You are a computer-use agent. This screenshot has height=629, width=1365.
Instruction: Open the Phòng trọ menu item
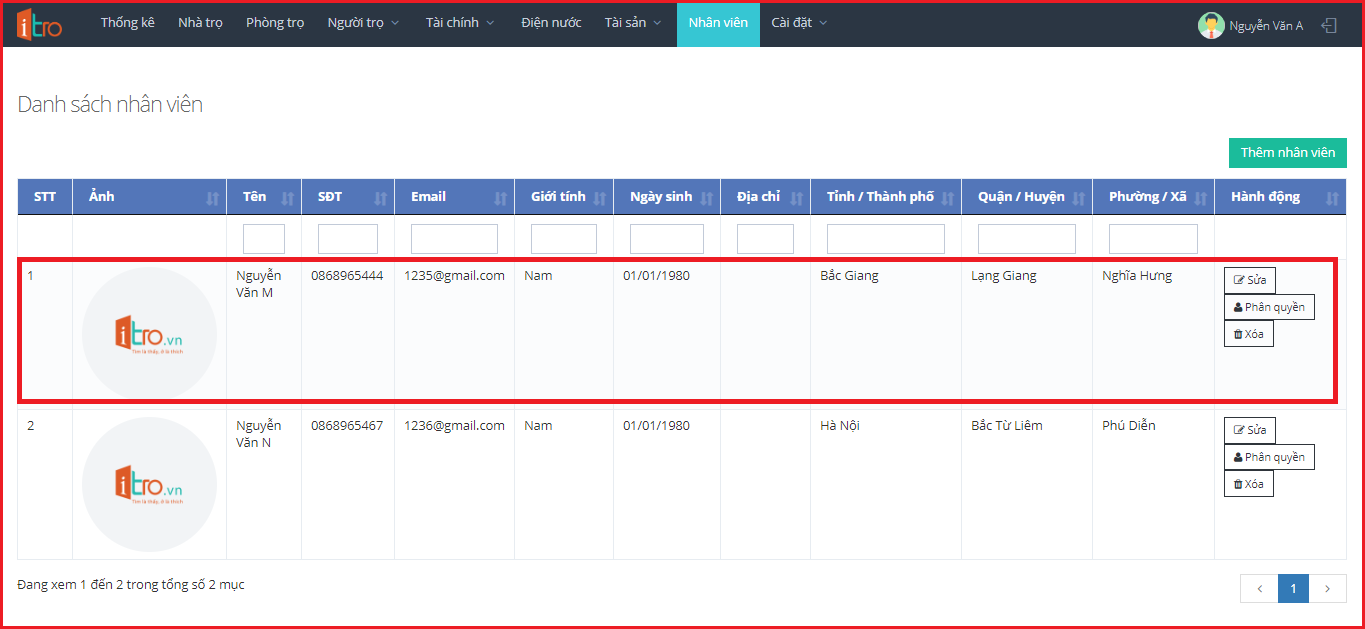pyautogui.click(x=275, y=23)
